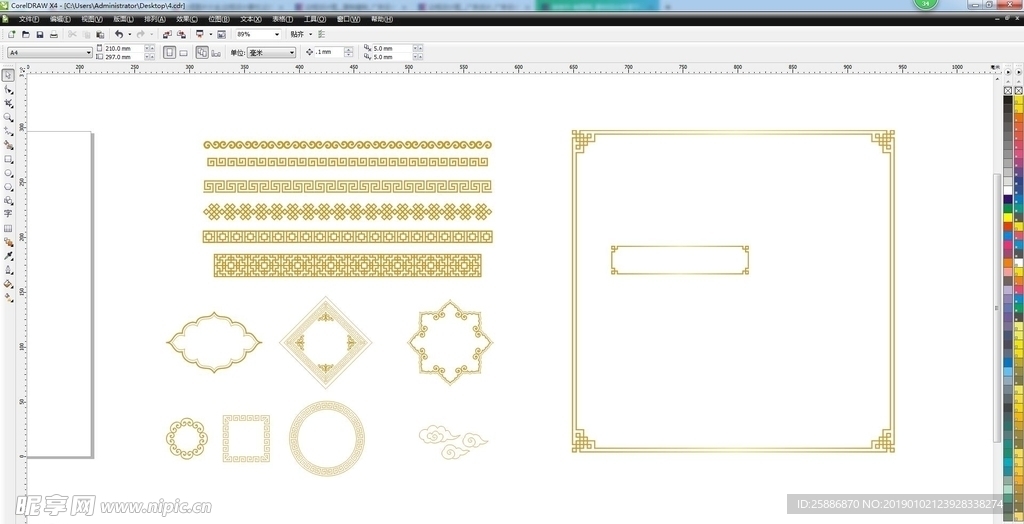Image resolution: width=1024 pixels, height=524 pixels.
Task: Select the Polygon tool
Action: 8,186
